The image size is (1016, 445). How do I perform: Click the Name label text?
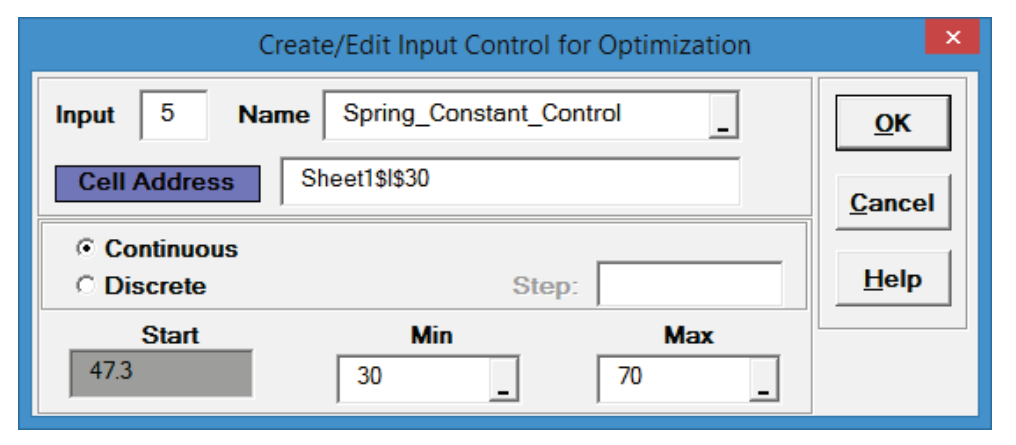[x=273, y=115]
